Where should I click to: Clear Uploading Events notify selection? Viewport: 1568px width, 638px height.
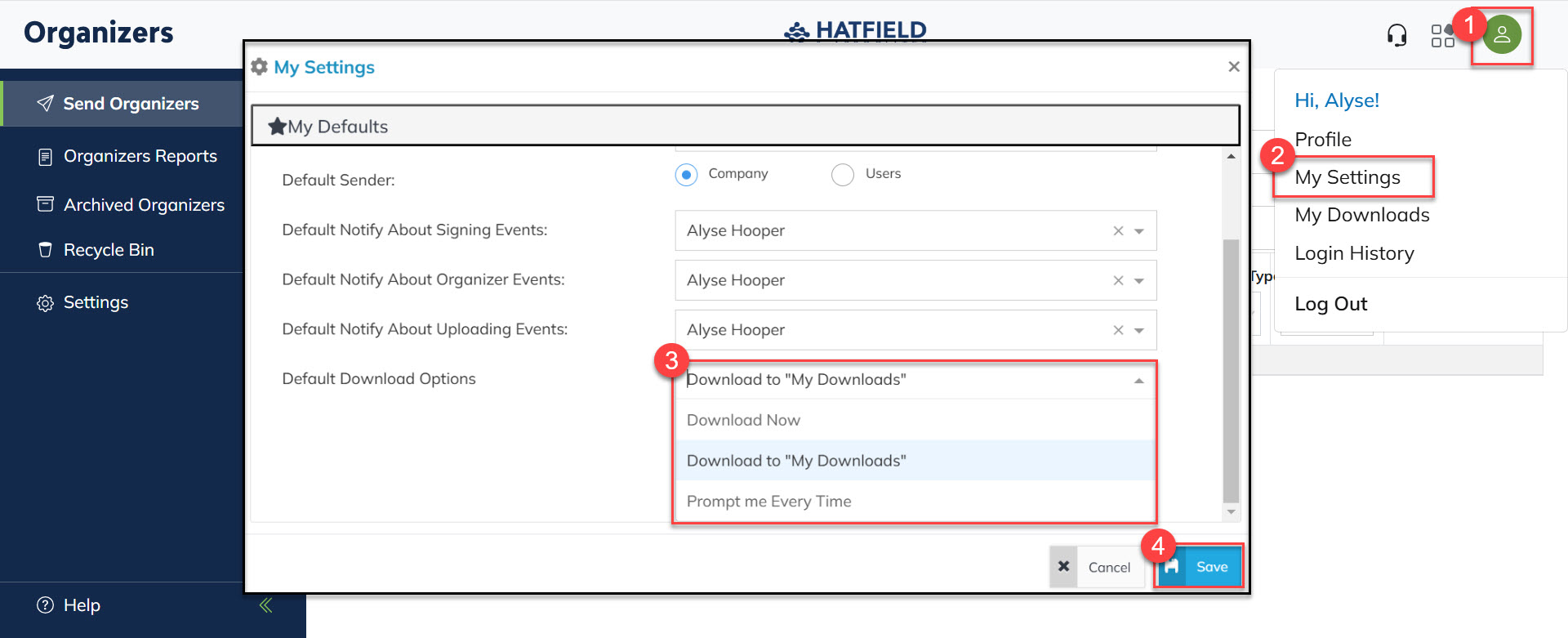(x=1118, y=330)
